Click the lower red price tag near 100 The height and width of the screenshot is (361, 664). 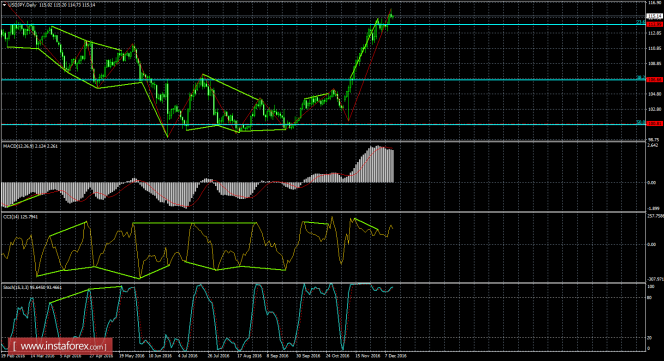[x=654, y=124]
